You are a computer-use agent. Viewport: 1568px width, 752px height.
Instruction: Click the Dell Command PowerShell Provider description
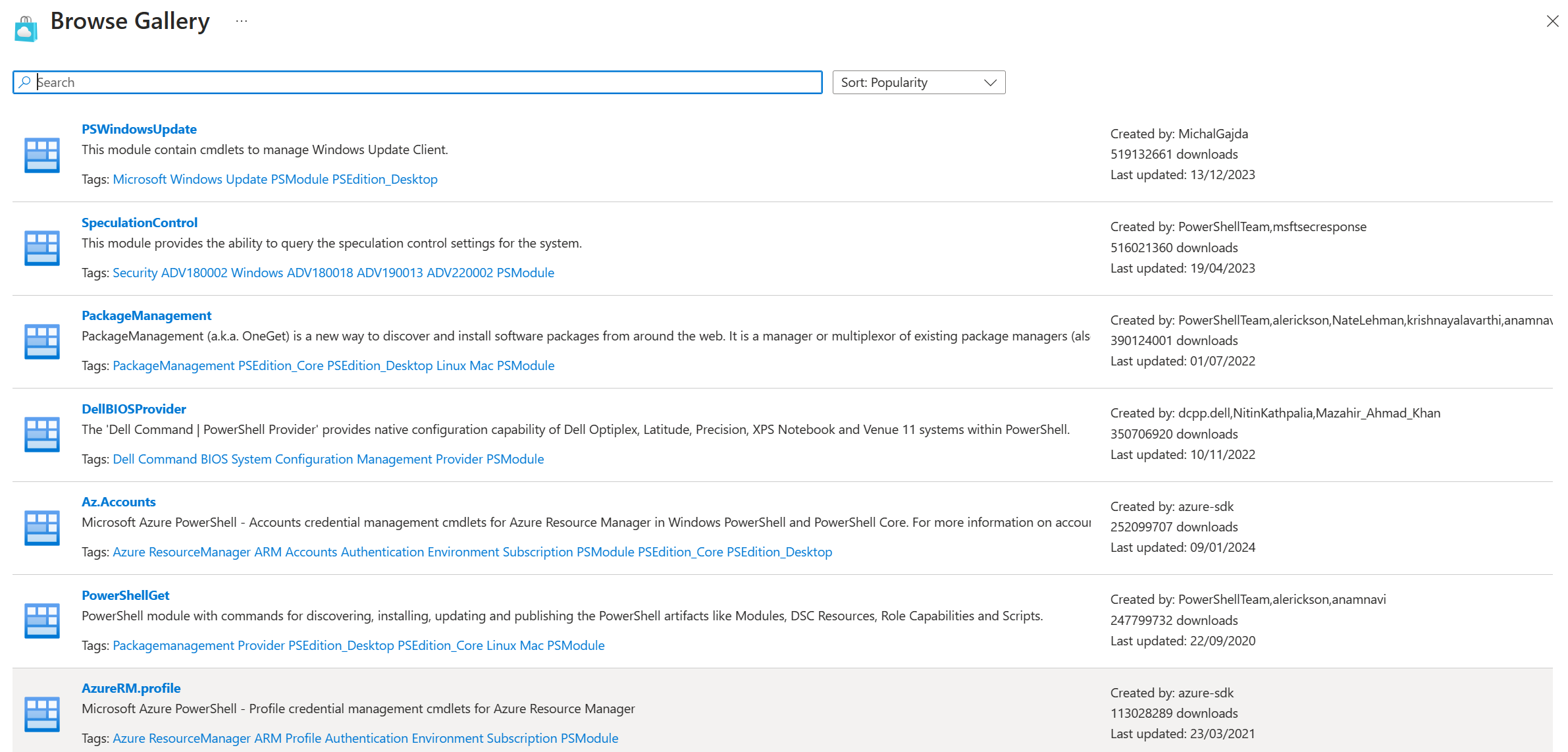coord(575,429)
